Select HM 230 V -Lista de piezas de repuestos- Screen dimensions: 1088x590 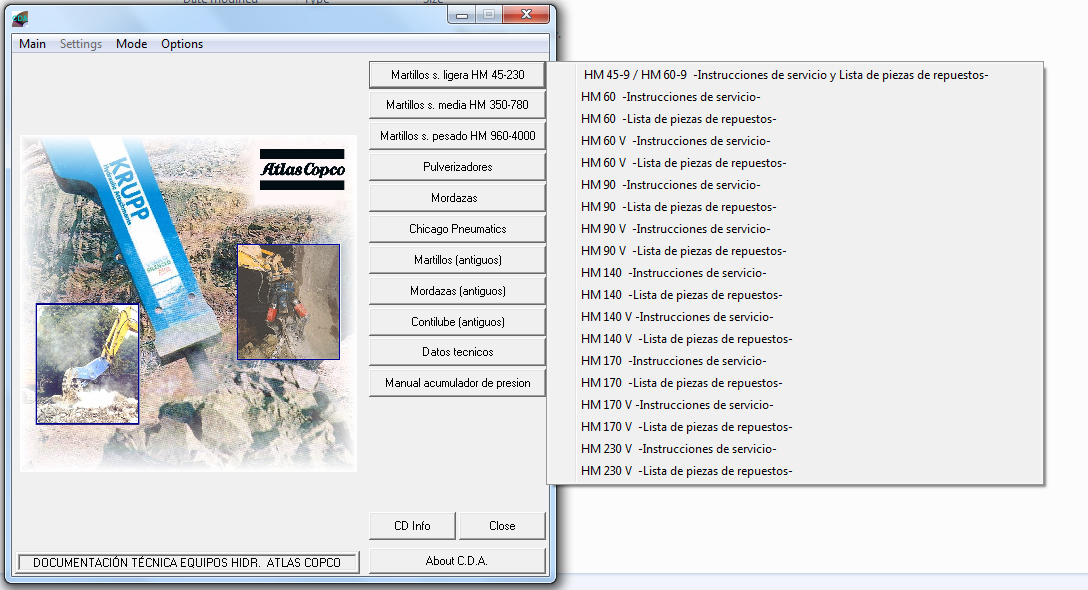point(795,471)
